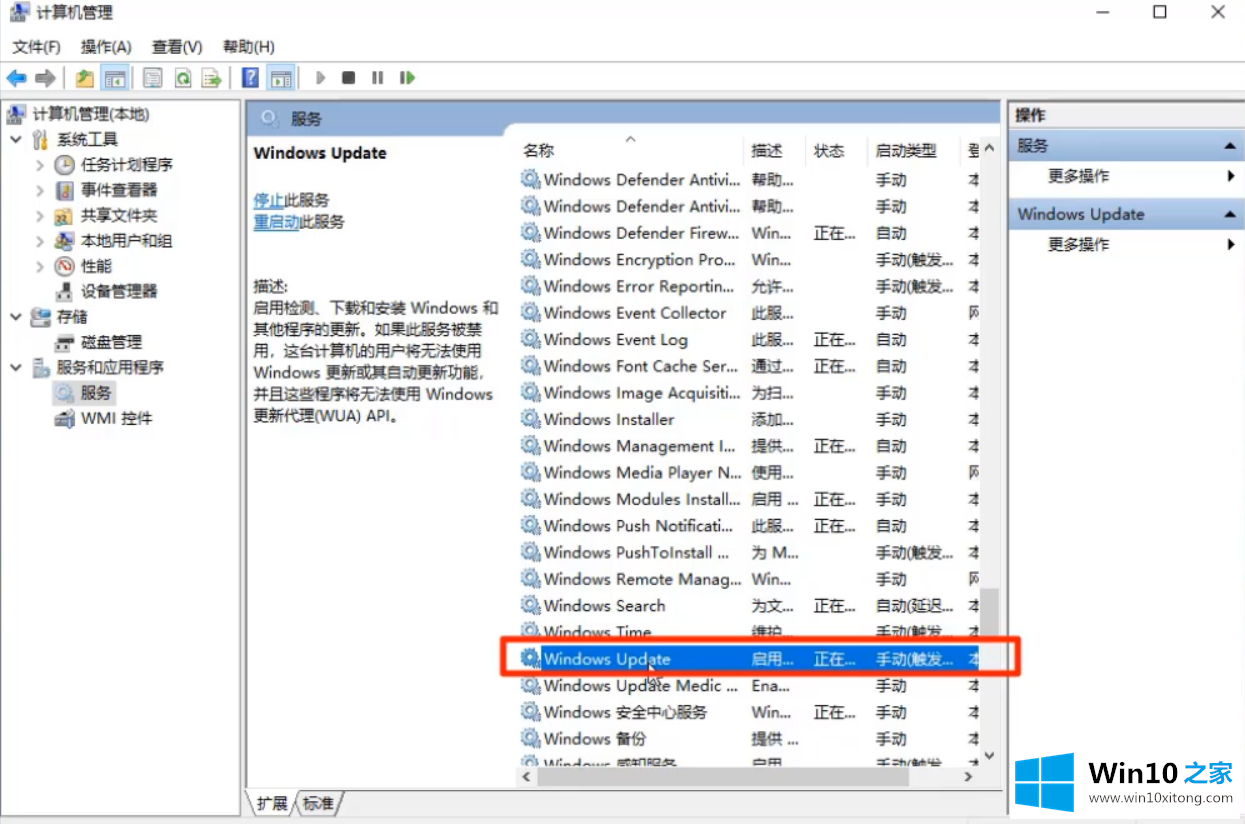Select 服务 node in left tree

click(x=96, y=393)
